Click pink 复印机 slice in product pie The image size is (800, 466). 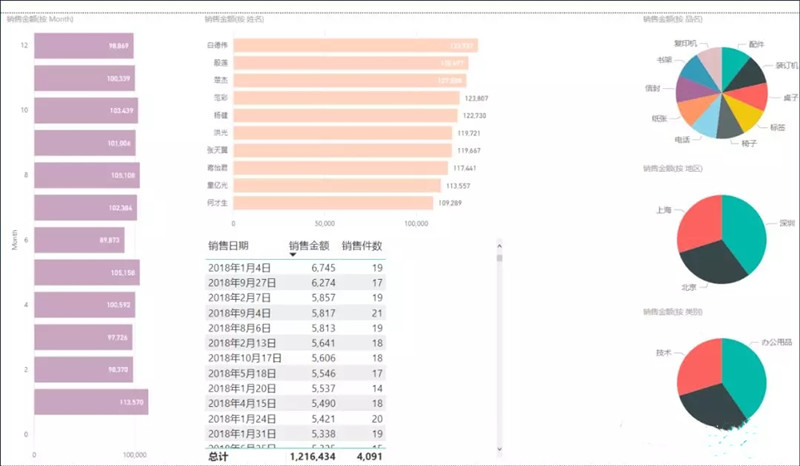[712, 63]
